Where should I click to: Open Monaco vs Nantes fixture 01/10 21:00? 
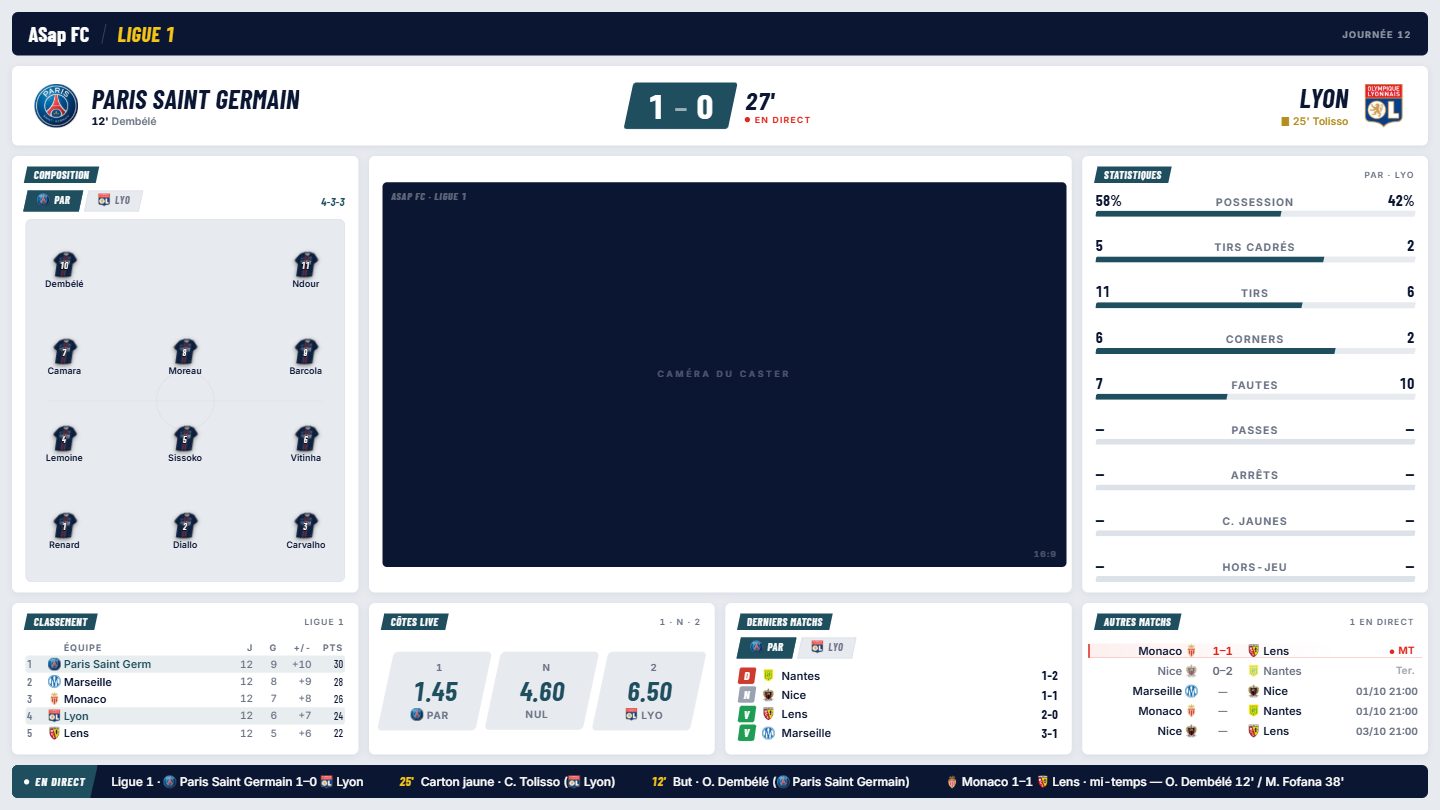pyautogui.click(x=1255, y=711)
